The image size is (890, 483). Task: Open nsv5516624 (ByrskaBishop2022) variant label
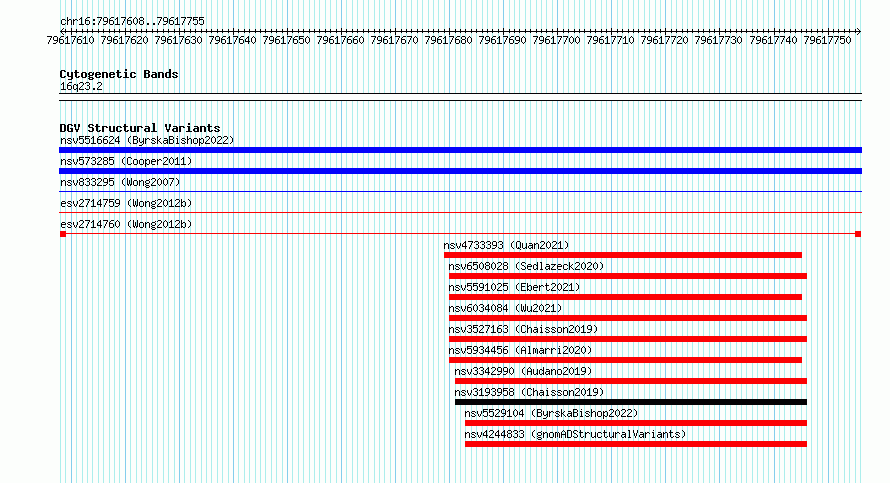pos(147,140)
